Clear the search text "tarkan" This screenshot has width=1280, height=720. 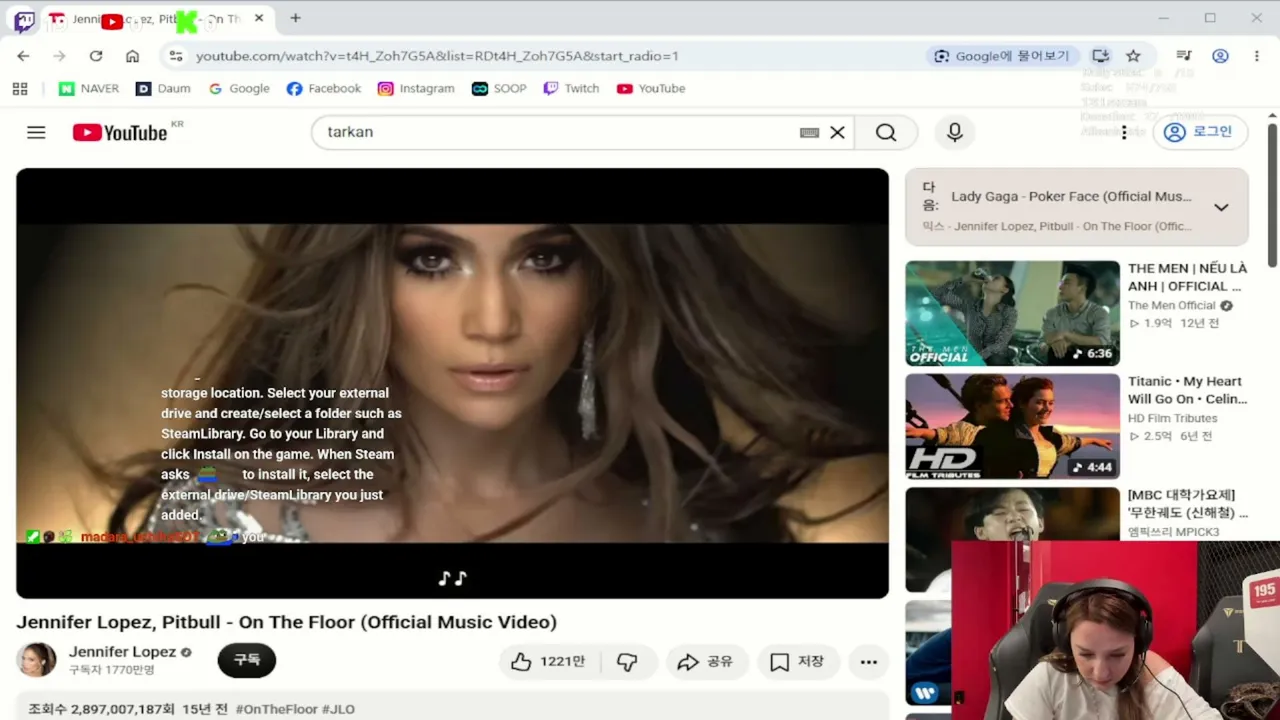[837, 132]
